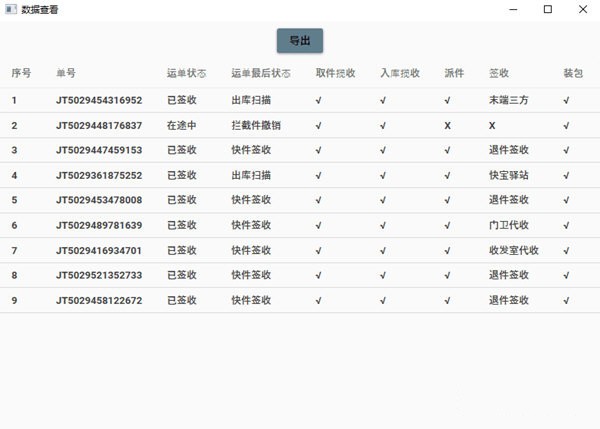
Task: Click 取件揽收 checkmark in row JT5029454316952
Action: pos(318,100)
